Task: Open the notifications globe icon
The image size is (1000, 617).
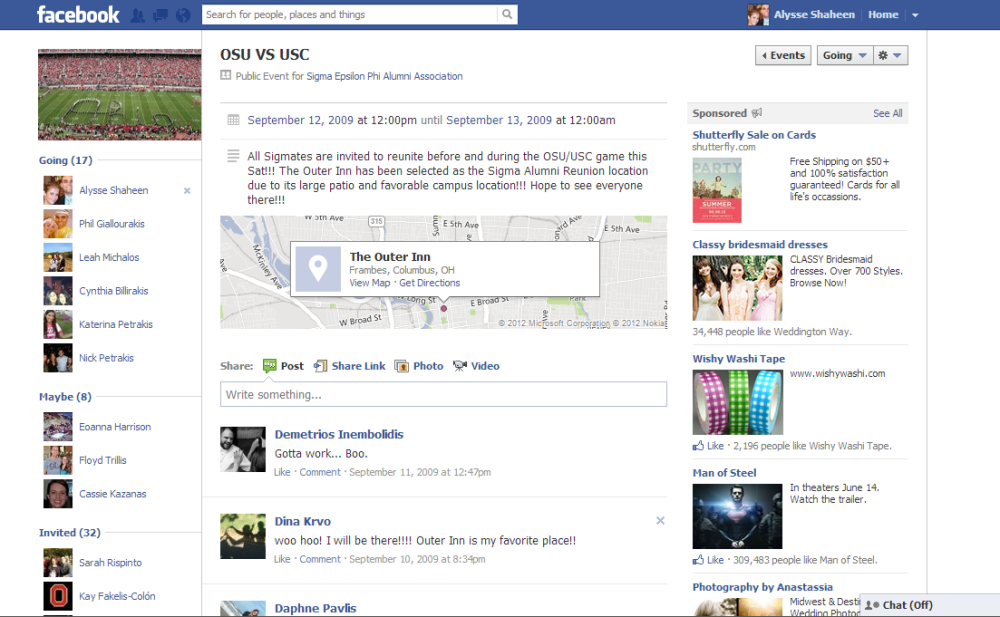Action: [x=182, y=15]
